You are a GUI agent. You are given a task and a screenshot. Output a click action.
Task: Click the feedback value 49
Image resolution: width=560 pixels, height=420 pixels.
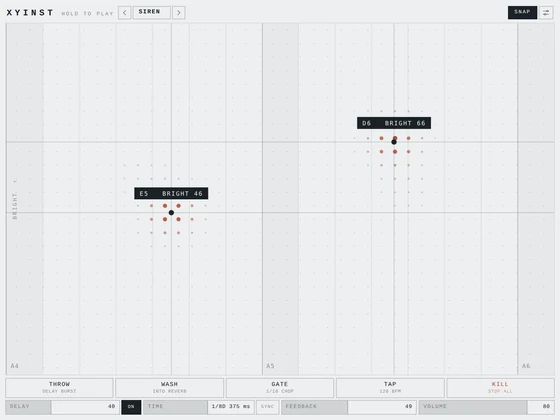click(409, 406)
